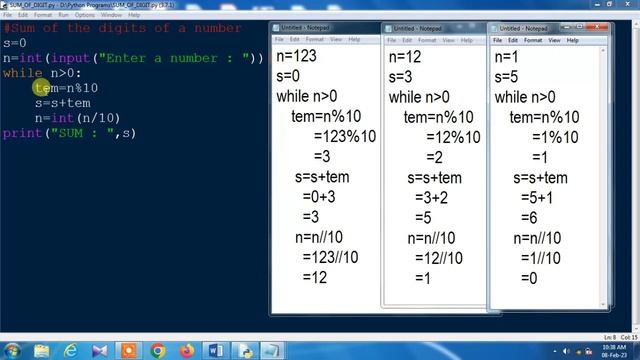Open View menu in the n=12 Notepad window
640x360 pixels.
449,40
